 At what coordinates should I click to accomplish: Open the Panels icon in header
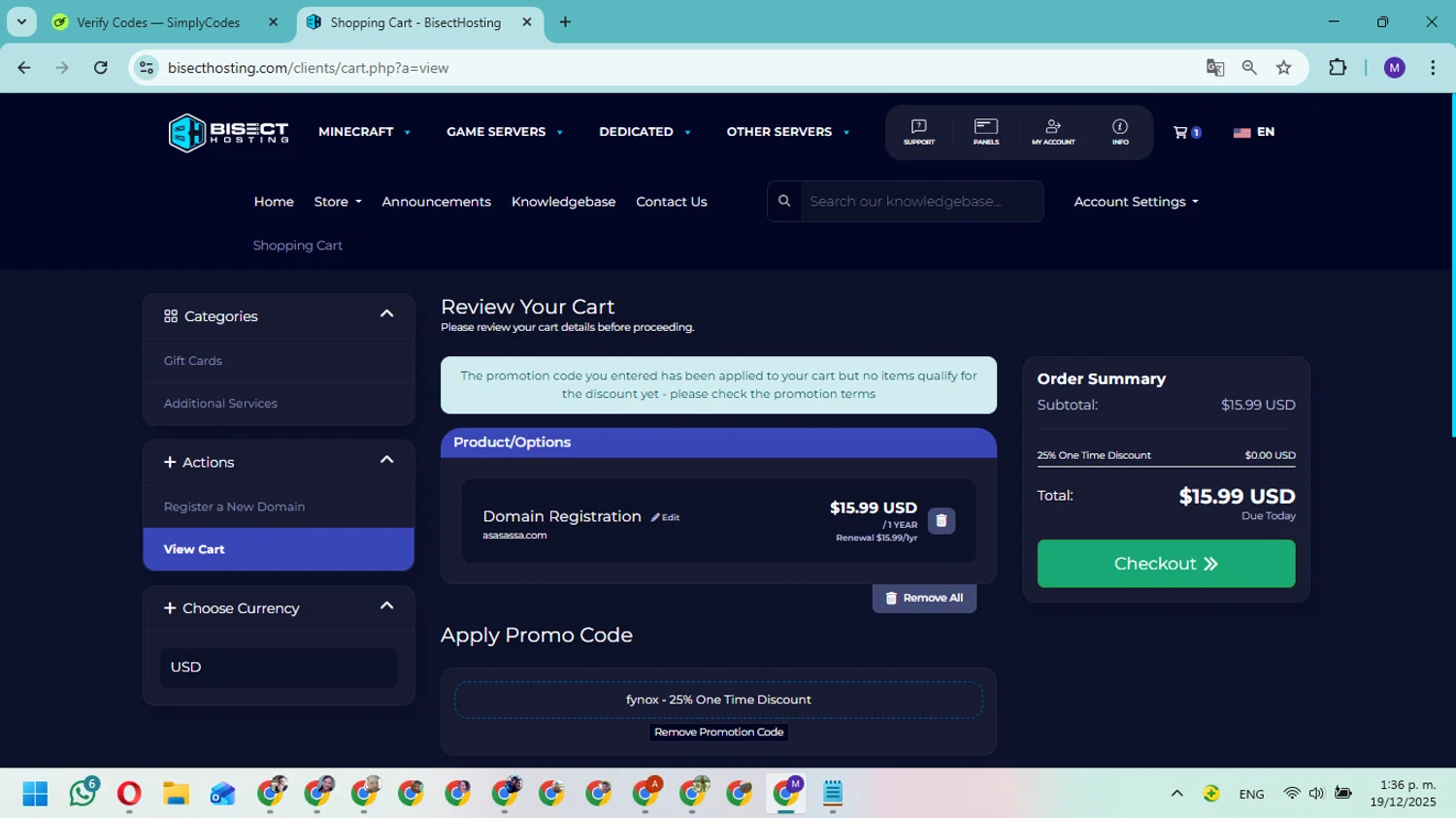click(x=985, y=132)
